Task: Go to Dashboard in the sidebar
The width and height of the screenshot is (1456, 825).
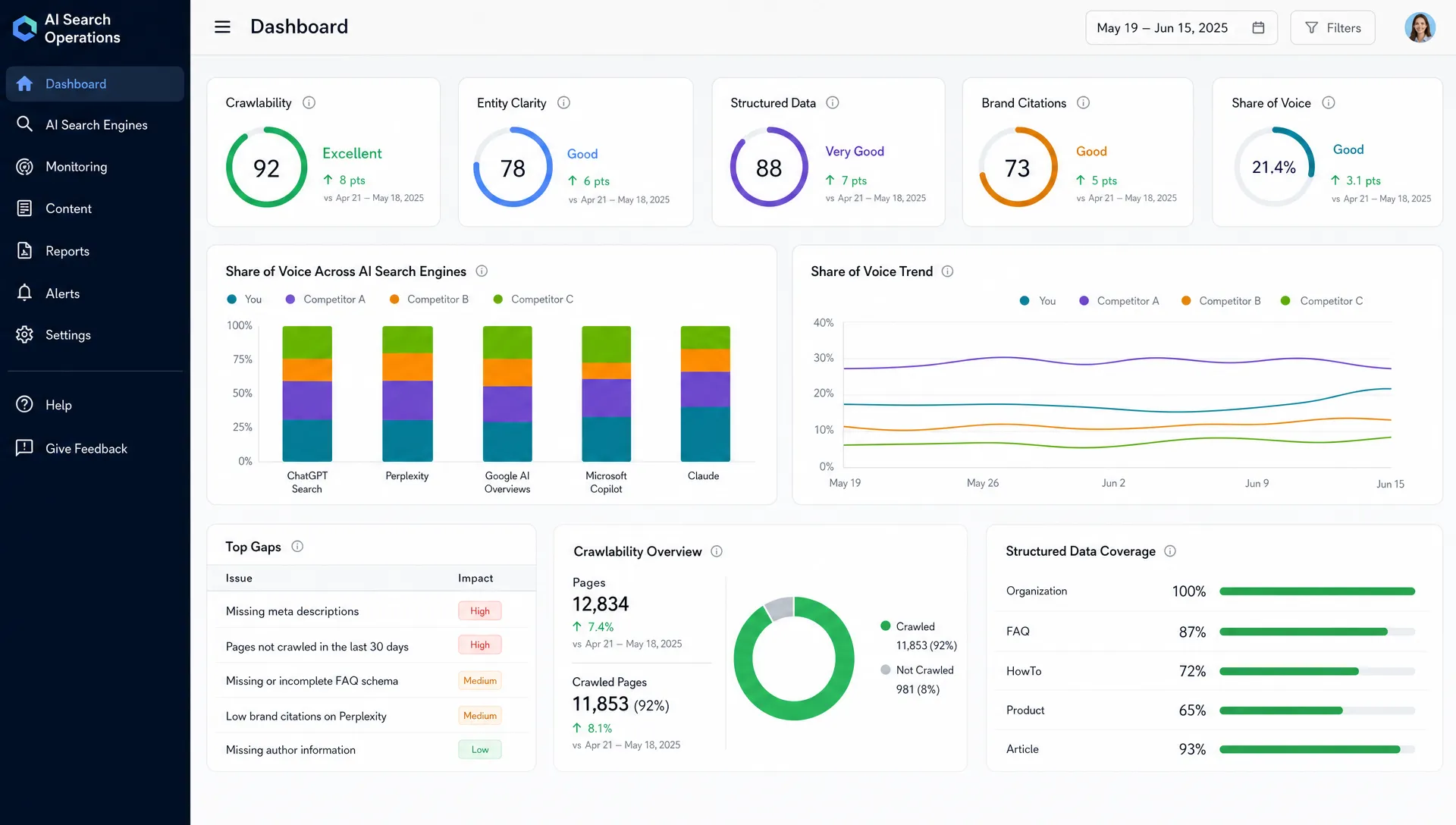Action: 95,83
